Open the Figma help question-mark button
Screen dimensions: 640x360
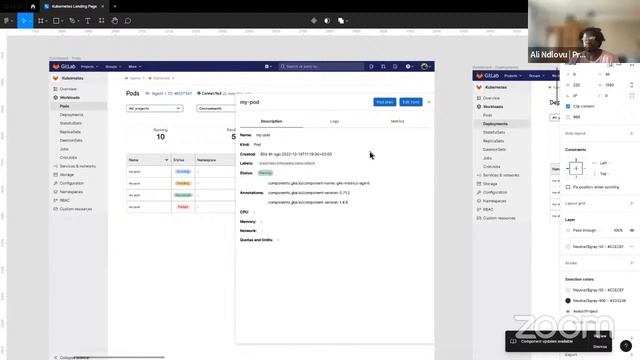(626, 346)
